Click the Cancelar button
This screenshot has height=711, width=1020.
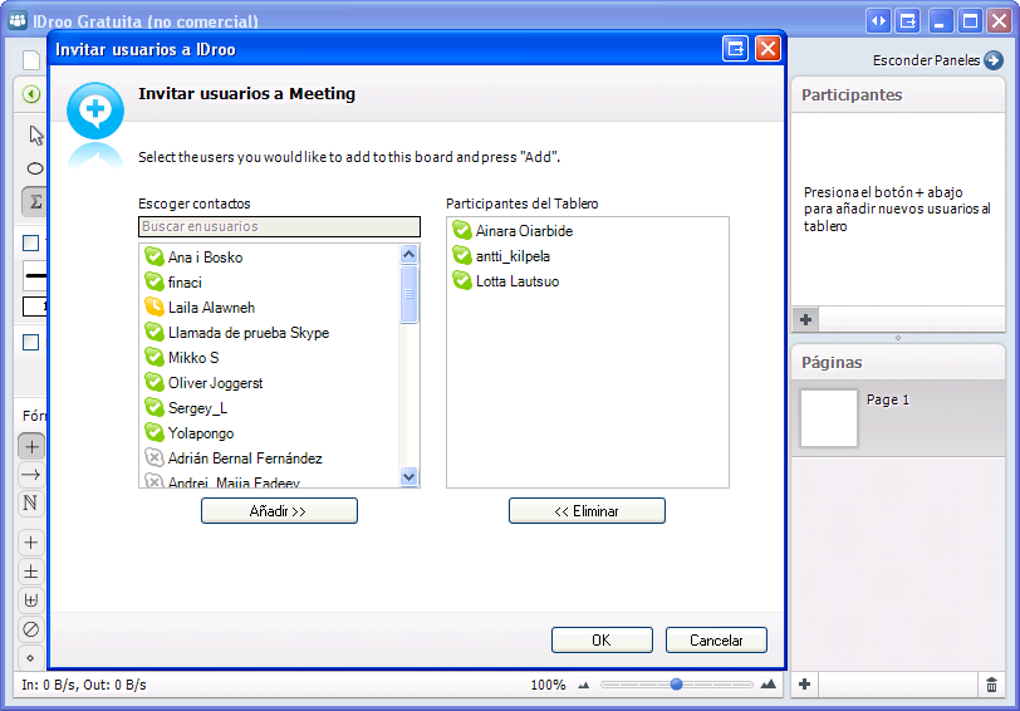[x=716, y=640]
